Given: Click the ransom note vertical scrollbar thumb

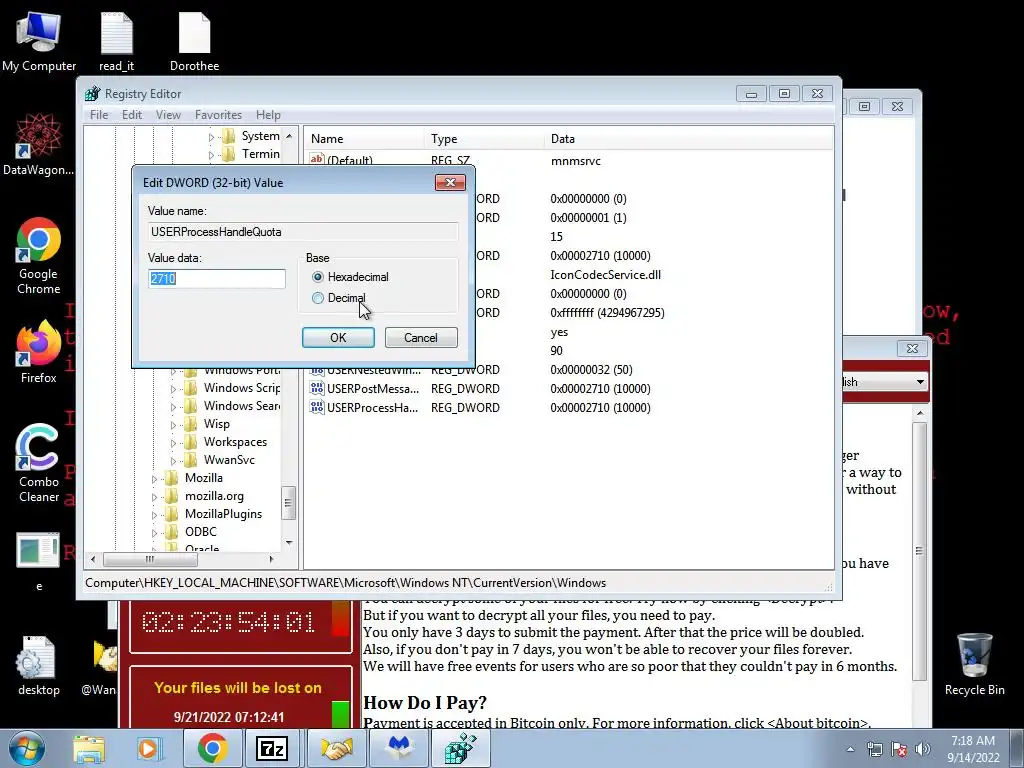Looking at the screenshot, I should [920, 551].
